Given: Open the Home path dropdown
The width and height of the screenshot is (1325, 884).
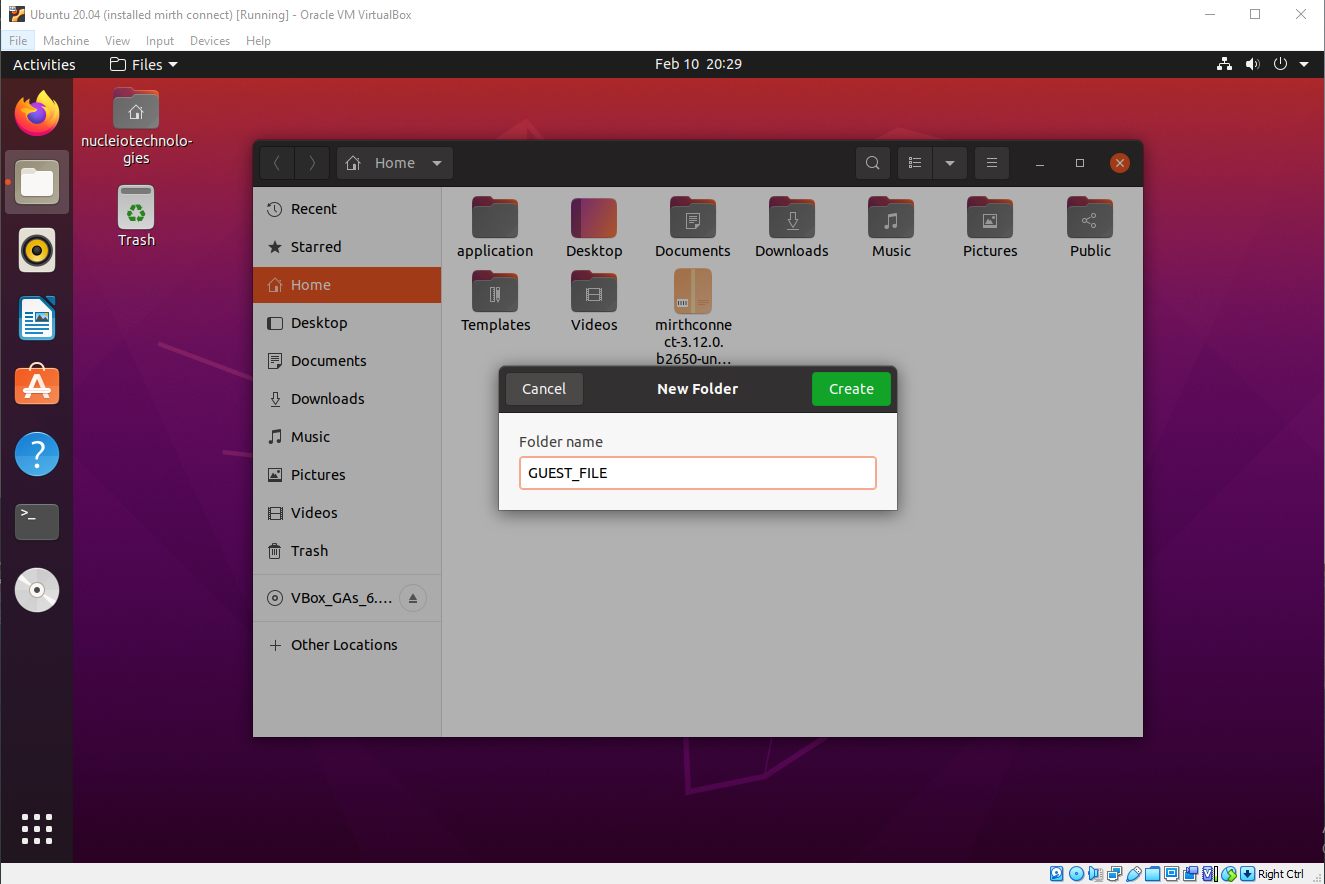Looking at the screenshot, I should 437,163.
